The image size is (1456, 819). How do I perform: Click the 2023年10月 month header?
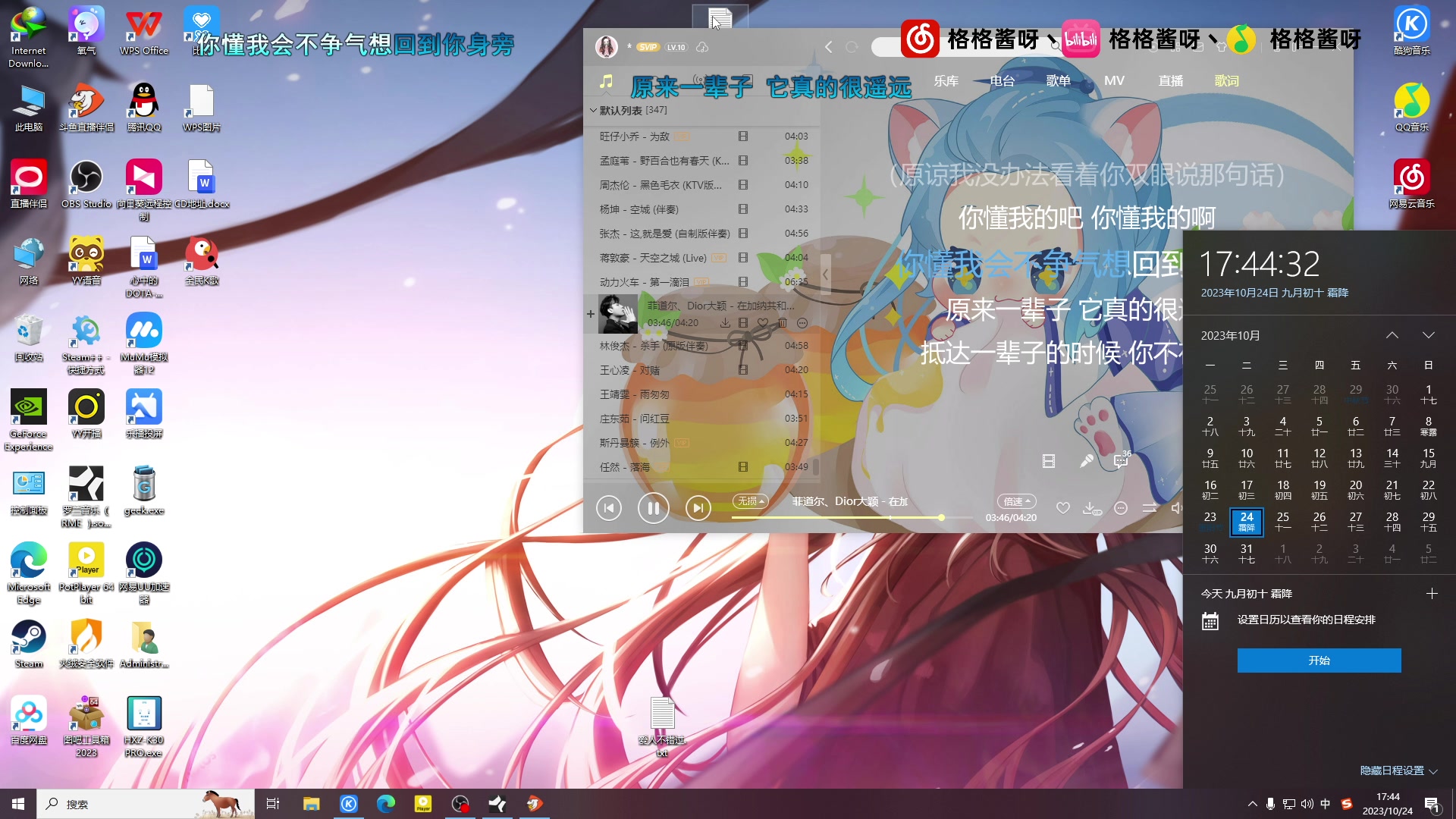[1230, 335]
